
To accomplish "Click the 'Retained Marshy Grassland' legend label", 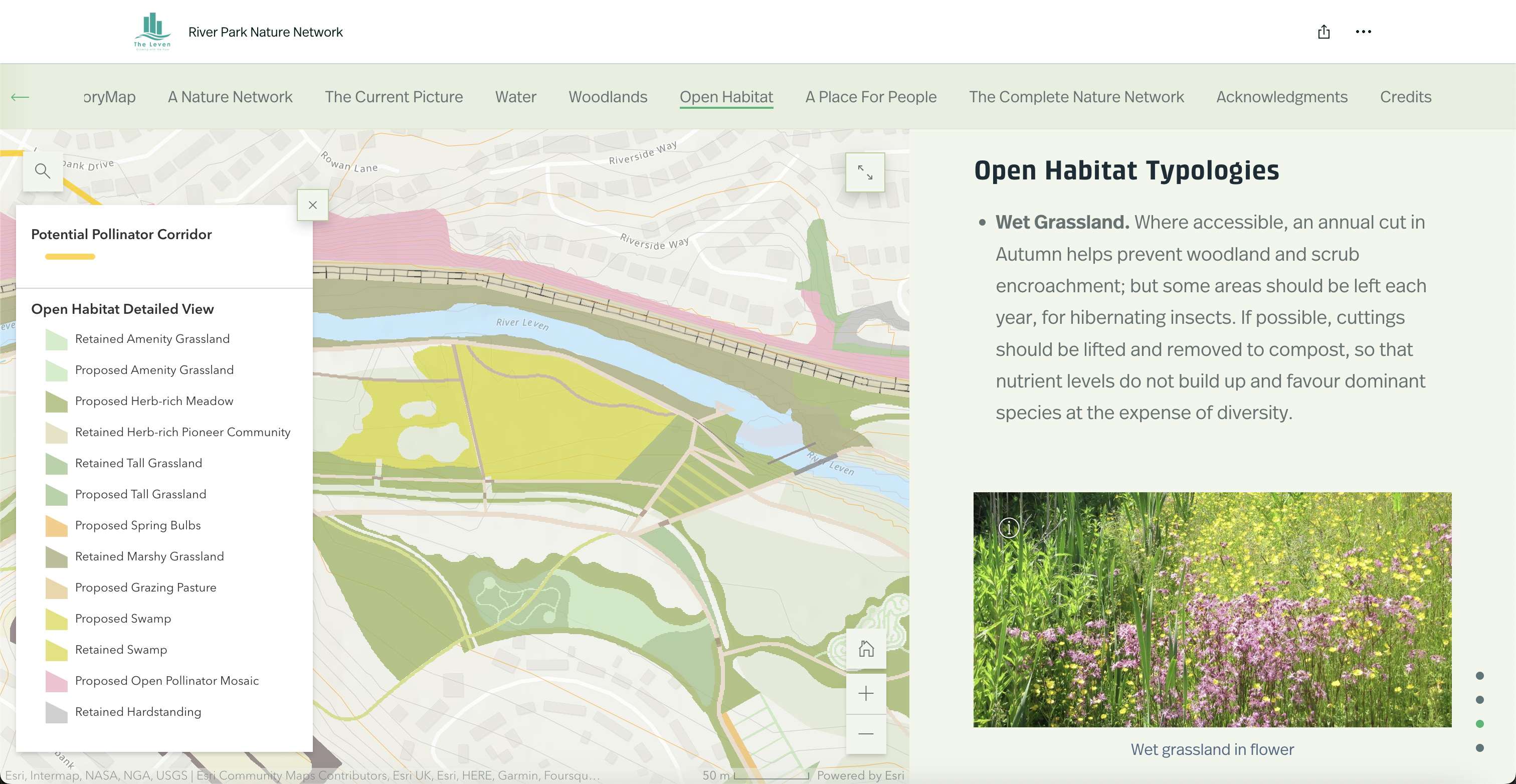I will point(149,556).
